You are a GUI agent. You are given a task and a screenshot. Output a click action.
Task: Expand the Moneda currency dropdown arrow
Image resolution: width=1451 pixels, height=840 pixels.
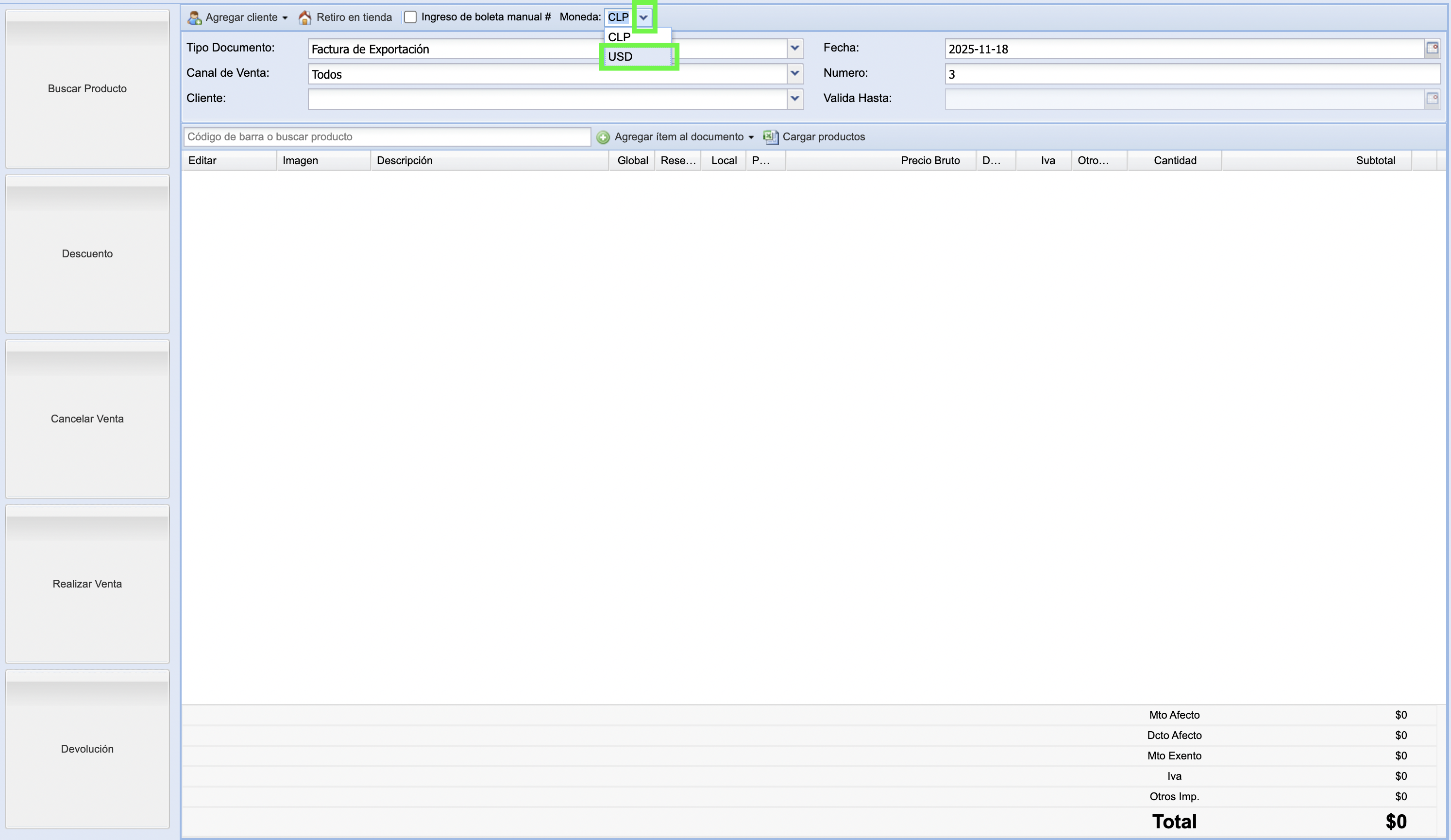pos(644,17)
